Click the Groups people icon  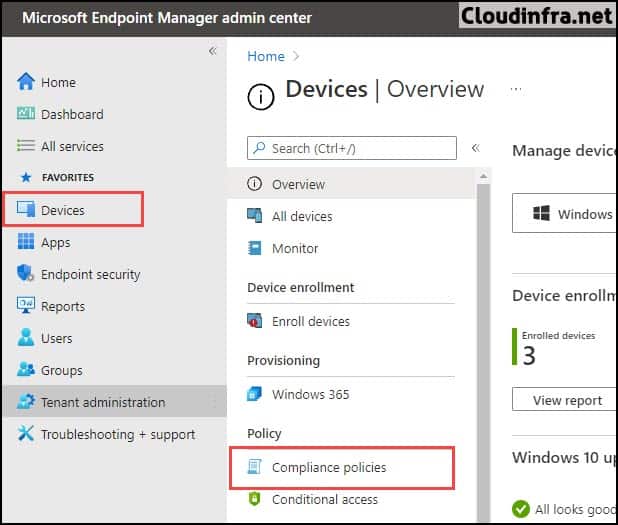26,369
